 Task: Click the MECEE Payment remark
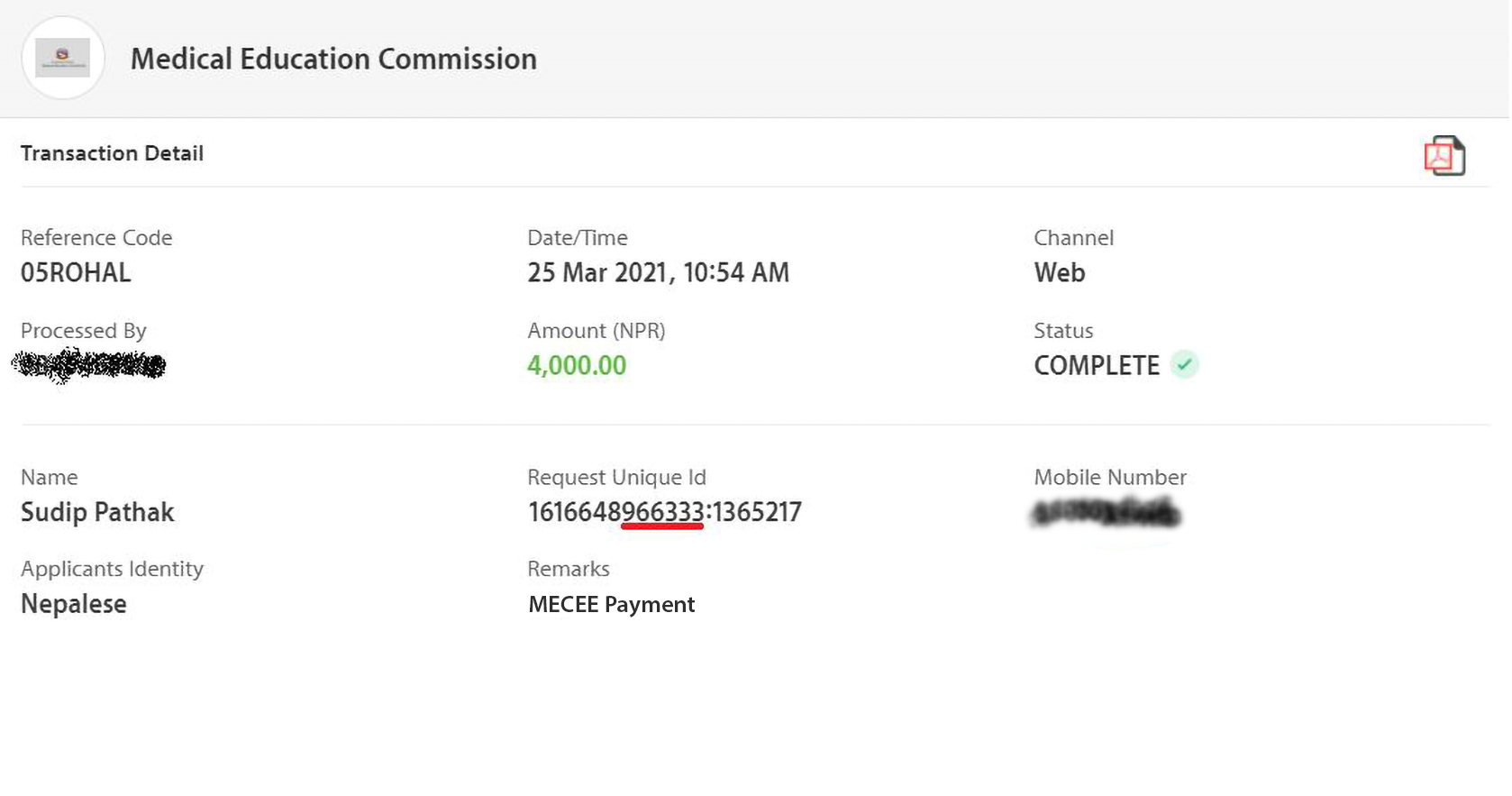point(611,604)
